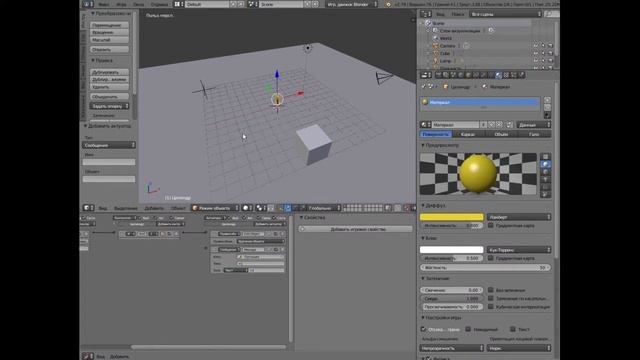The height and width of the screenshot is (360, 640).
Task: Switch to Гало material type tab
Action: pyautogui.click(x=534, y=134)
